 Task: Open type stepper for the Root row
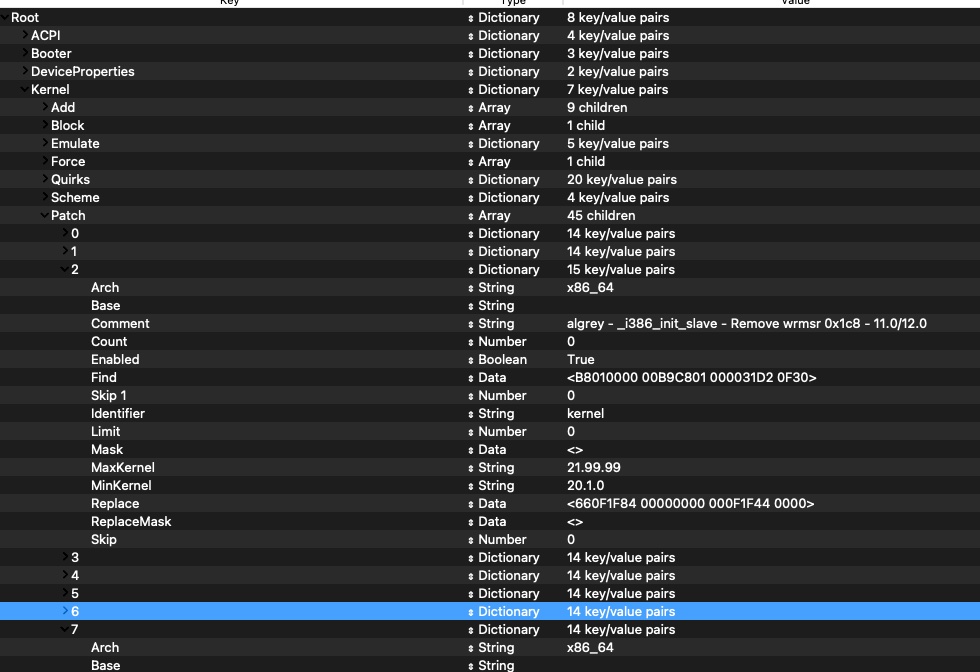point(471,18)
